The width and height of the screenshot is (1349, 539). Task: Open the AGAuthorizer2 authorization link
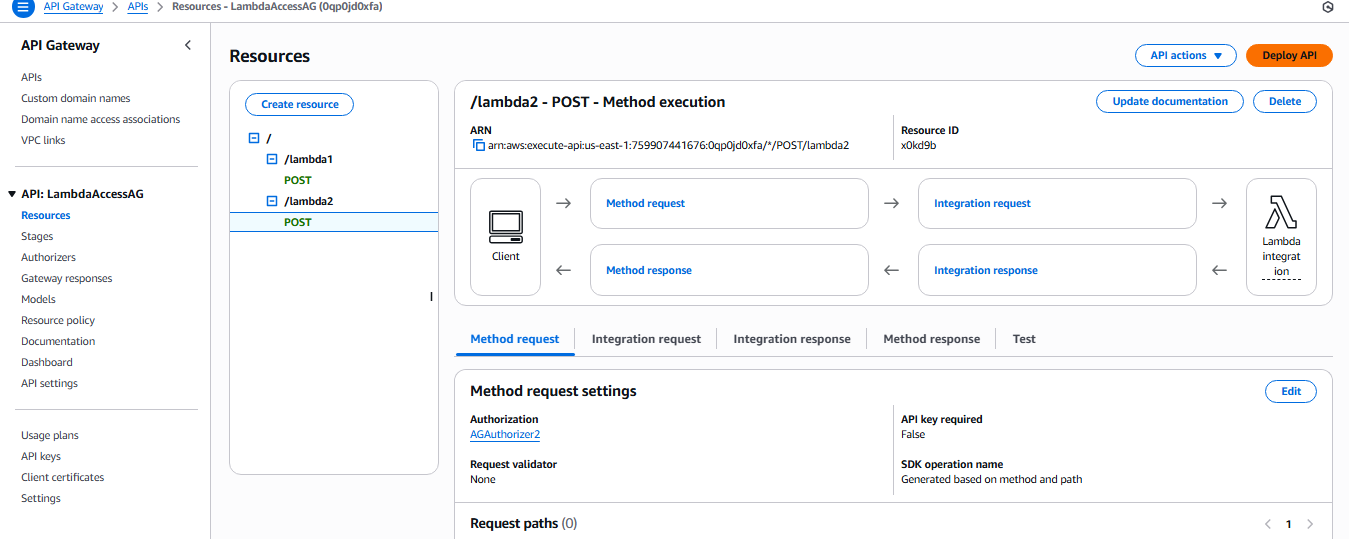click(505, 434)
